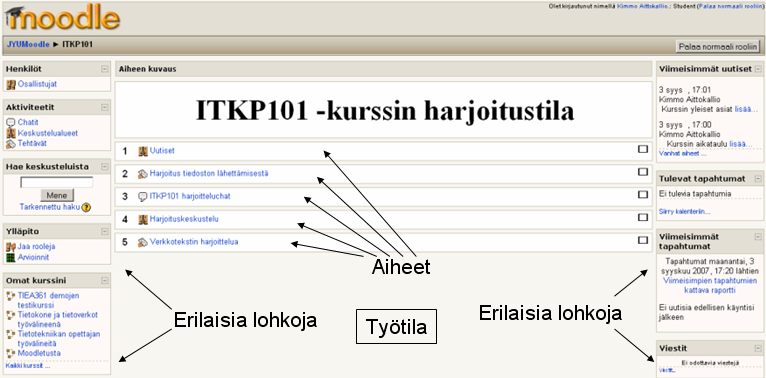
Task: Collapse the Viimeisimmät tapahtumat block
Action: click(758, 237)
